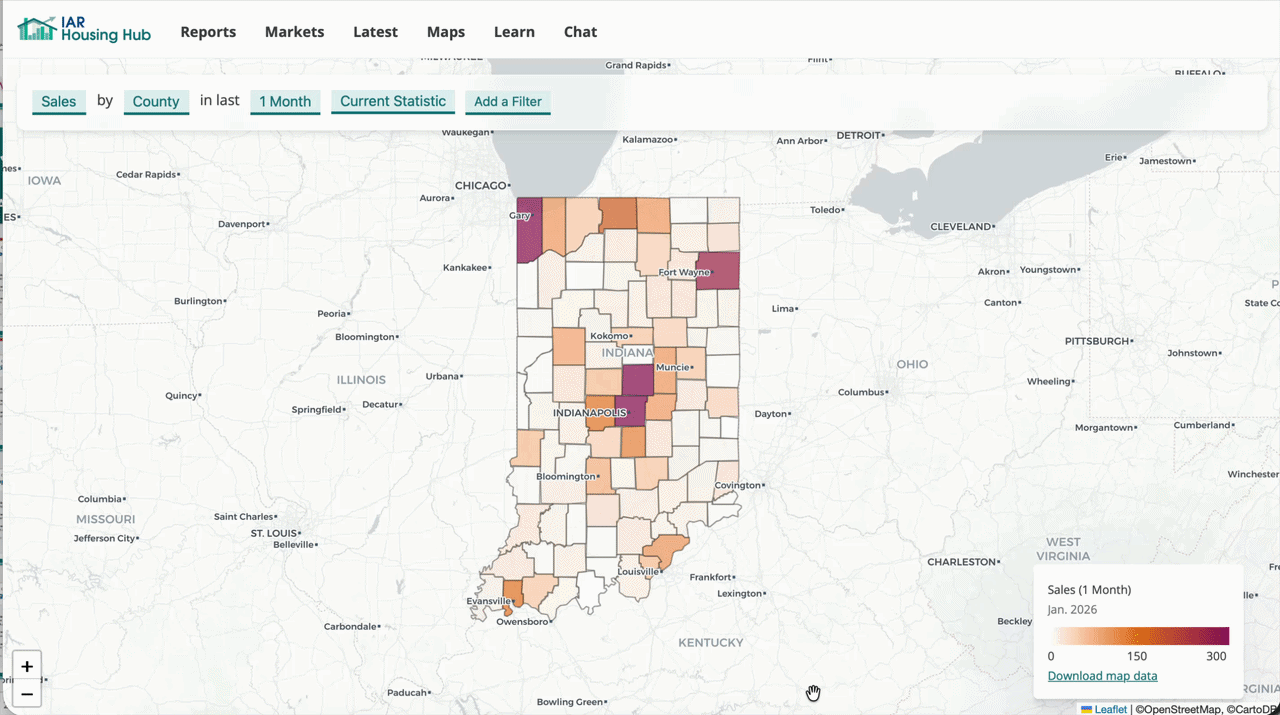Zoom out using the minus map control

[x=27, y=694]
